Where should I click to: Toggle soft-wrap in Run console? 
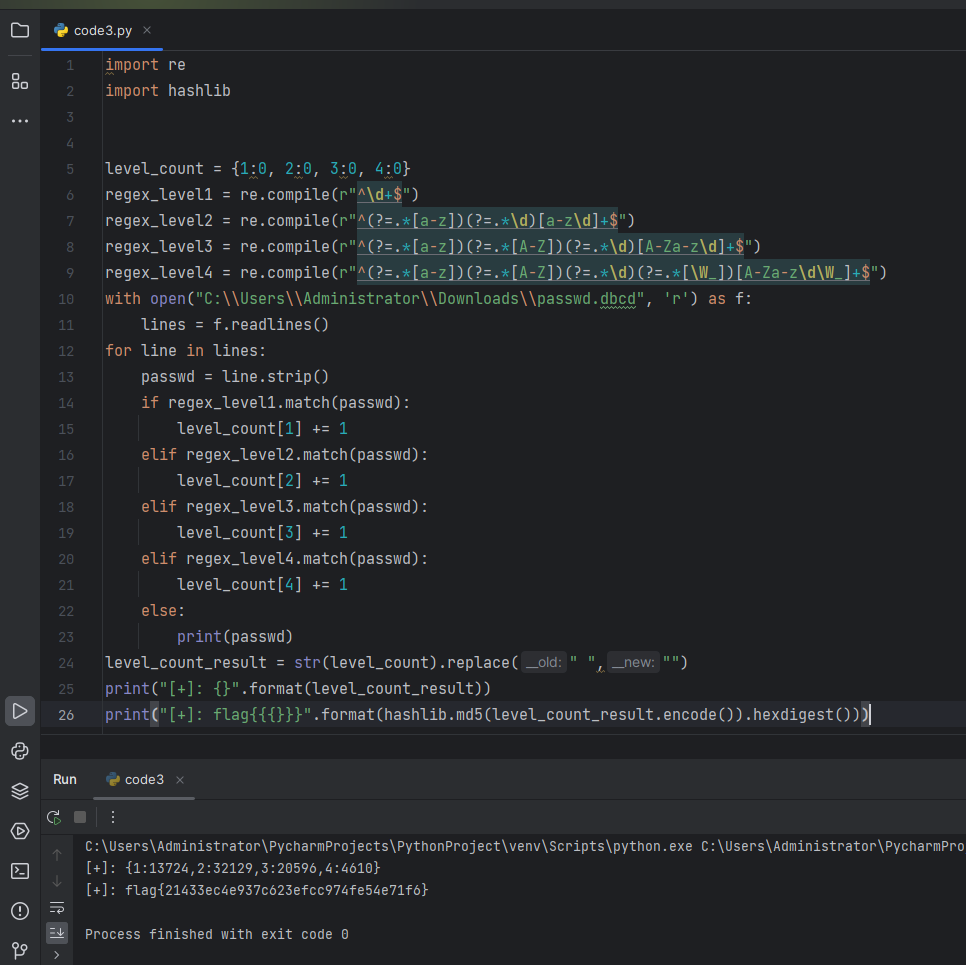pos(57,908)
